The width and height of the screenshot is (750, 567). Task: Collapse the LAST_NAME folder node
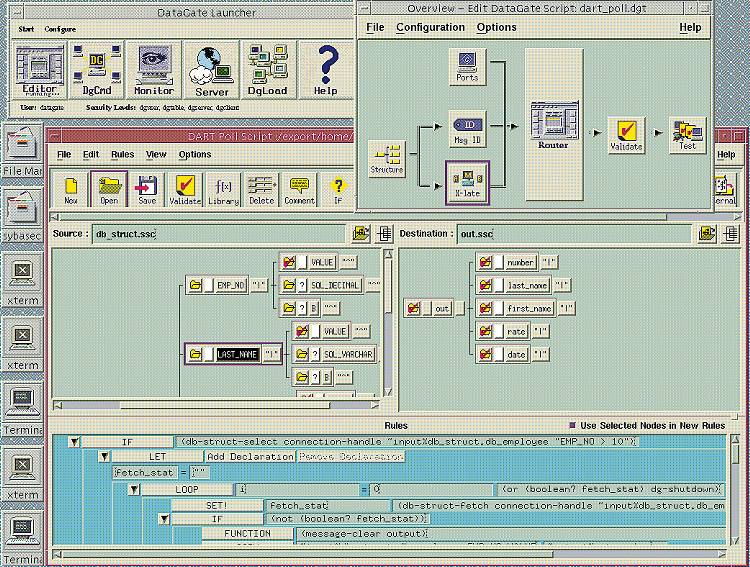[195, 355]
